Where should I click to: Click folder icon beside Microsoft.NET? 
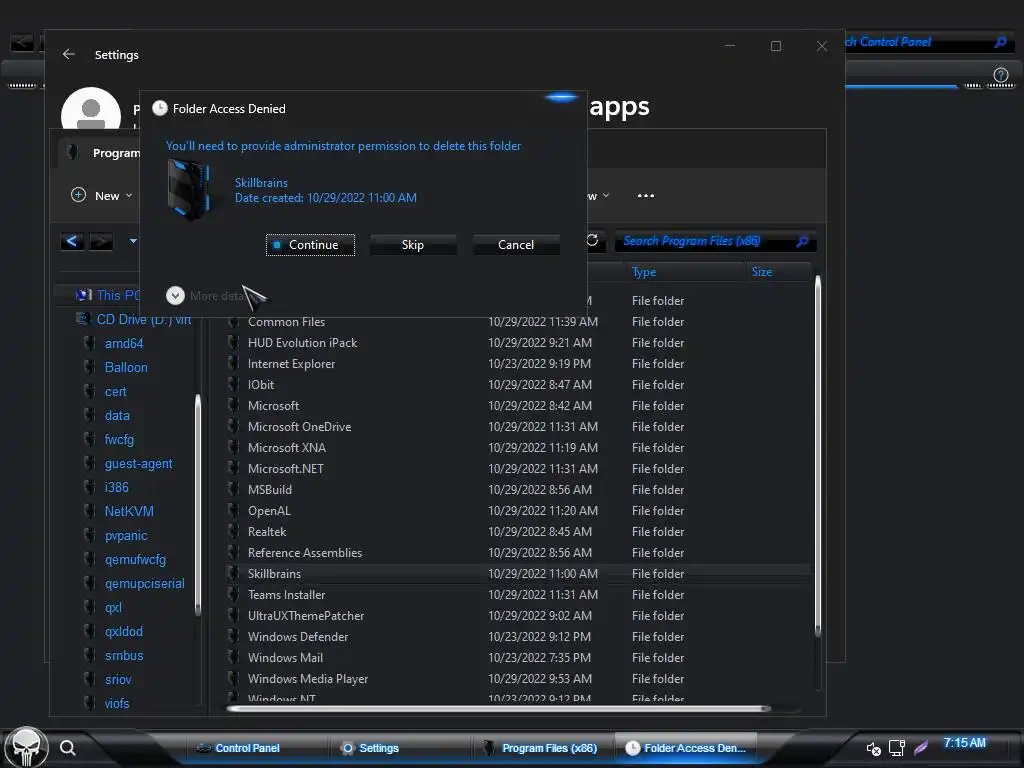(233, 468)
